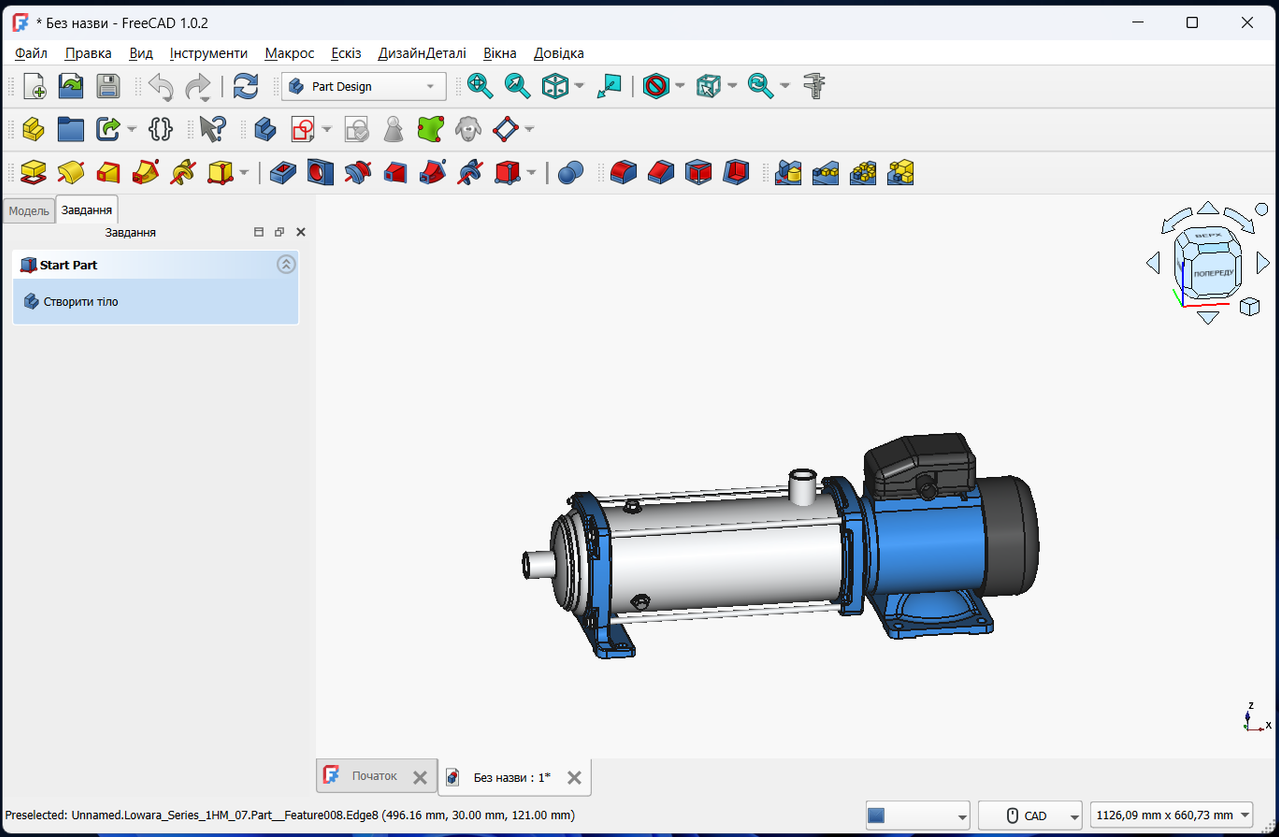Close the Без назви : 1* tab
This screenshot has height=837, width=1279.
574,777
